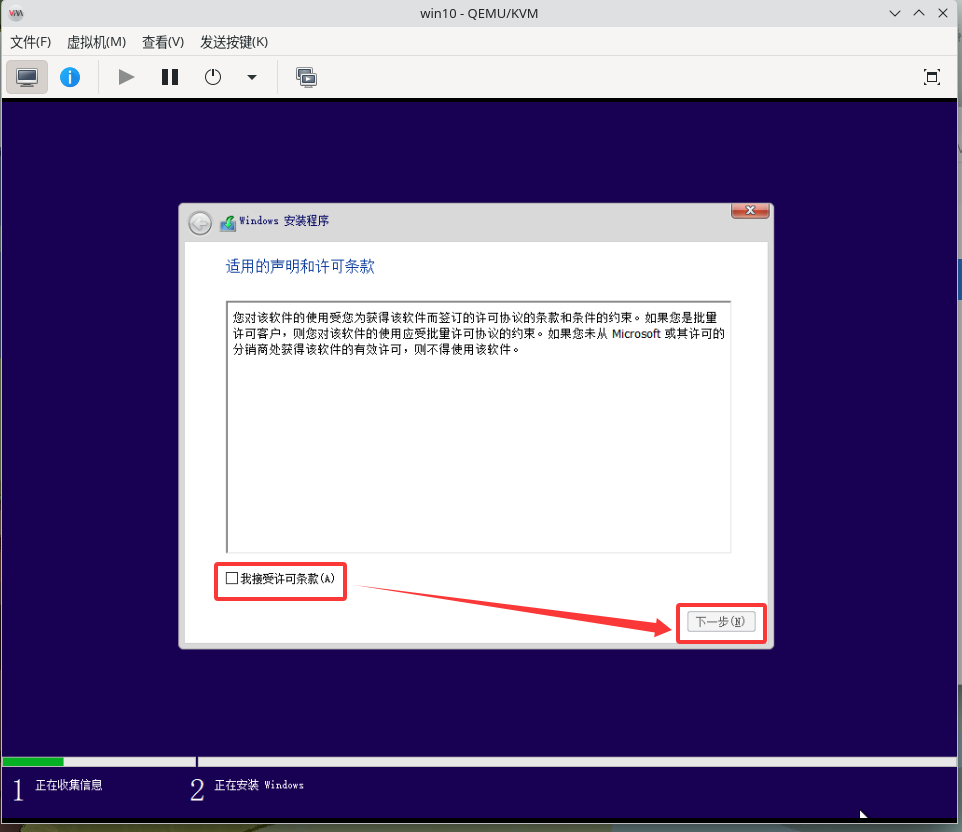
Task: Check the 我接受许可条款 checkbox
Action: point(232,578)
